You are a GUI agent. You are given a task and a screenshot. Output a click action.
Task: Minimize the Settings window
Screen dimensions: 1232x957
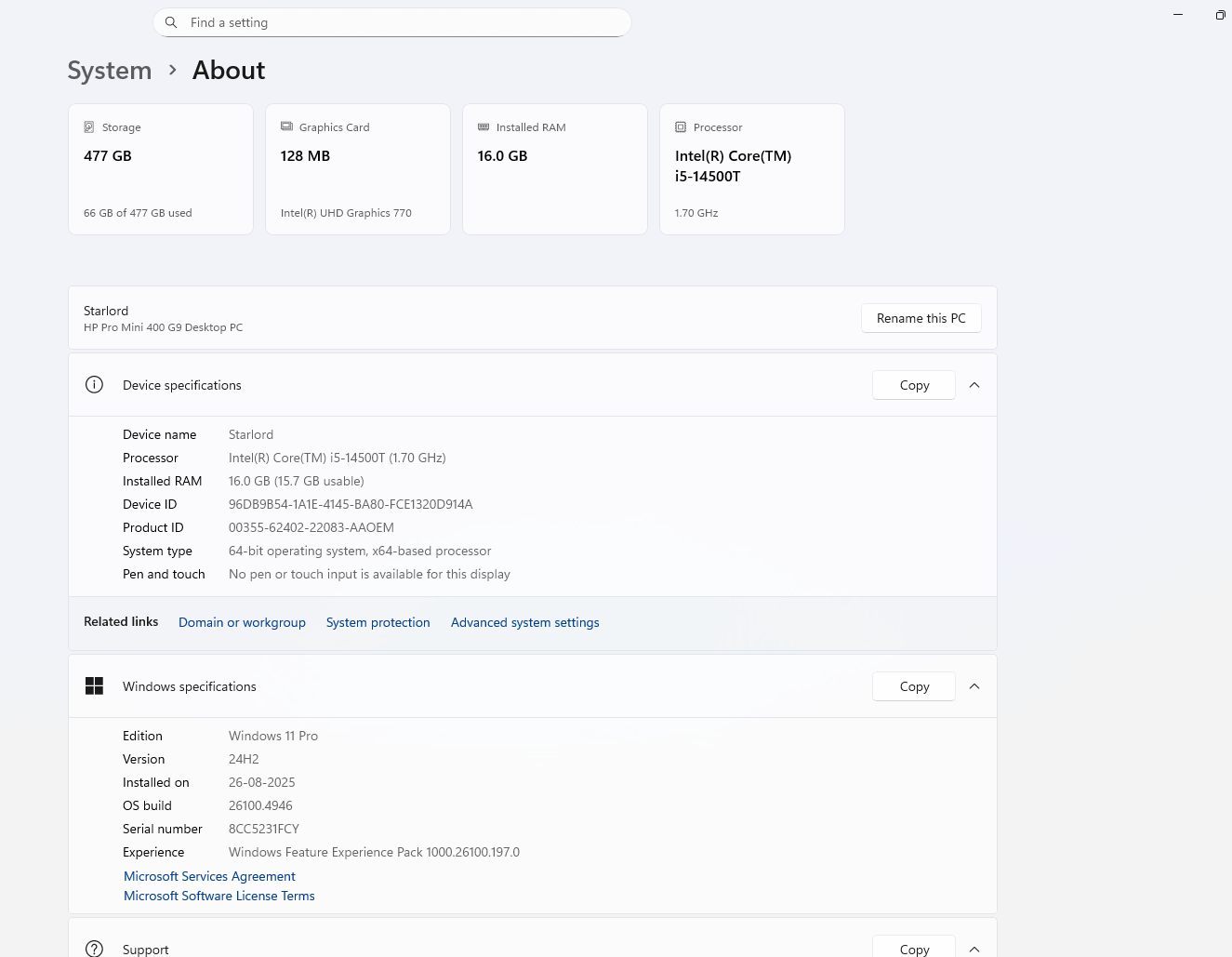coord(1178,15)
